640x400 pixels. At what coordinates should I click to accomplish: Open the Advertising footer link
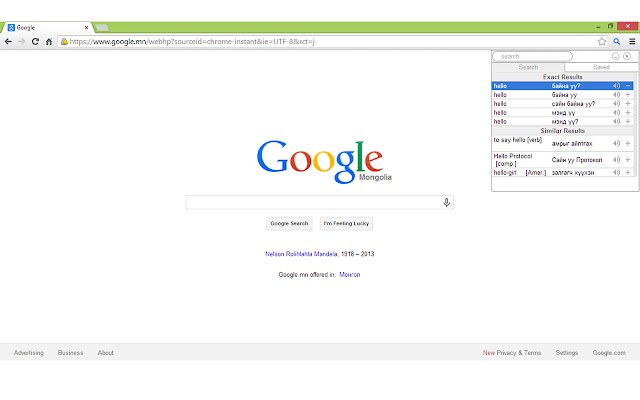pyautogui.click(x=29, y=353)
